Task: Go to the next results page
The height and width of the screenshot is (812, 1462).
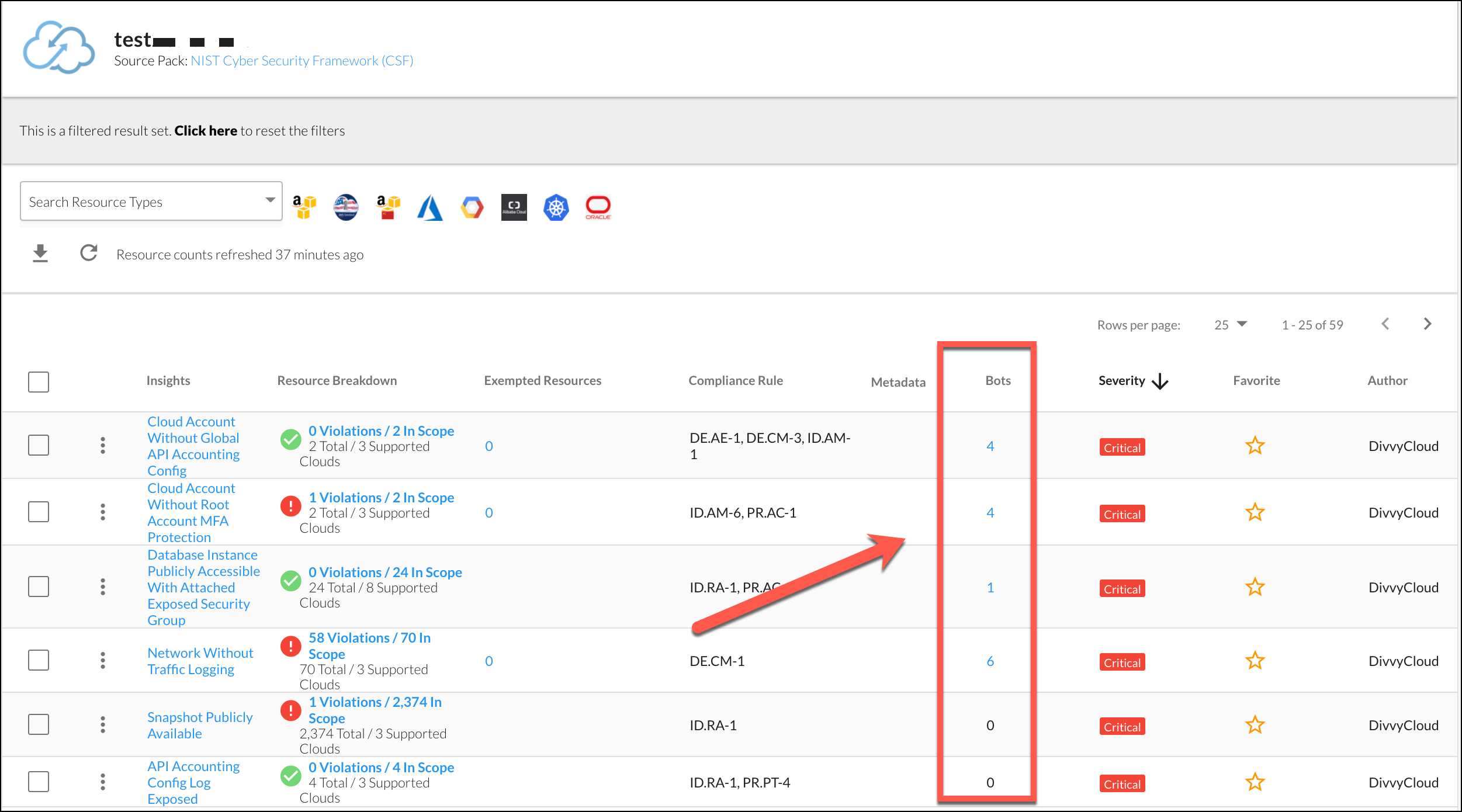Action: point(1428,324)
